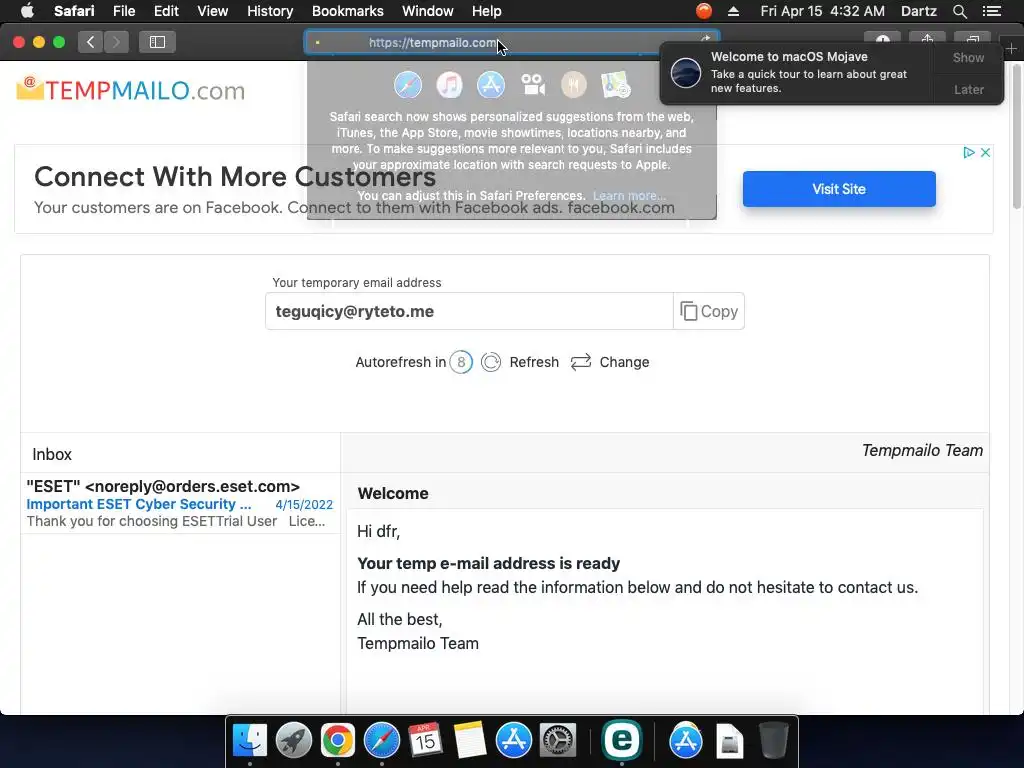Open App Store next to Notes in Dock
The width and height of the screenshot is (1024, 768).
click(513, 740)
